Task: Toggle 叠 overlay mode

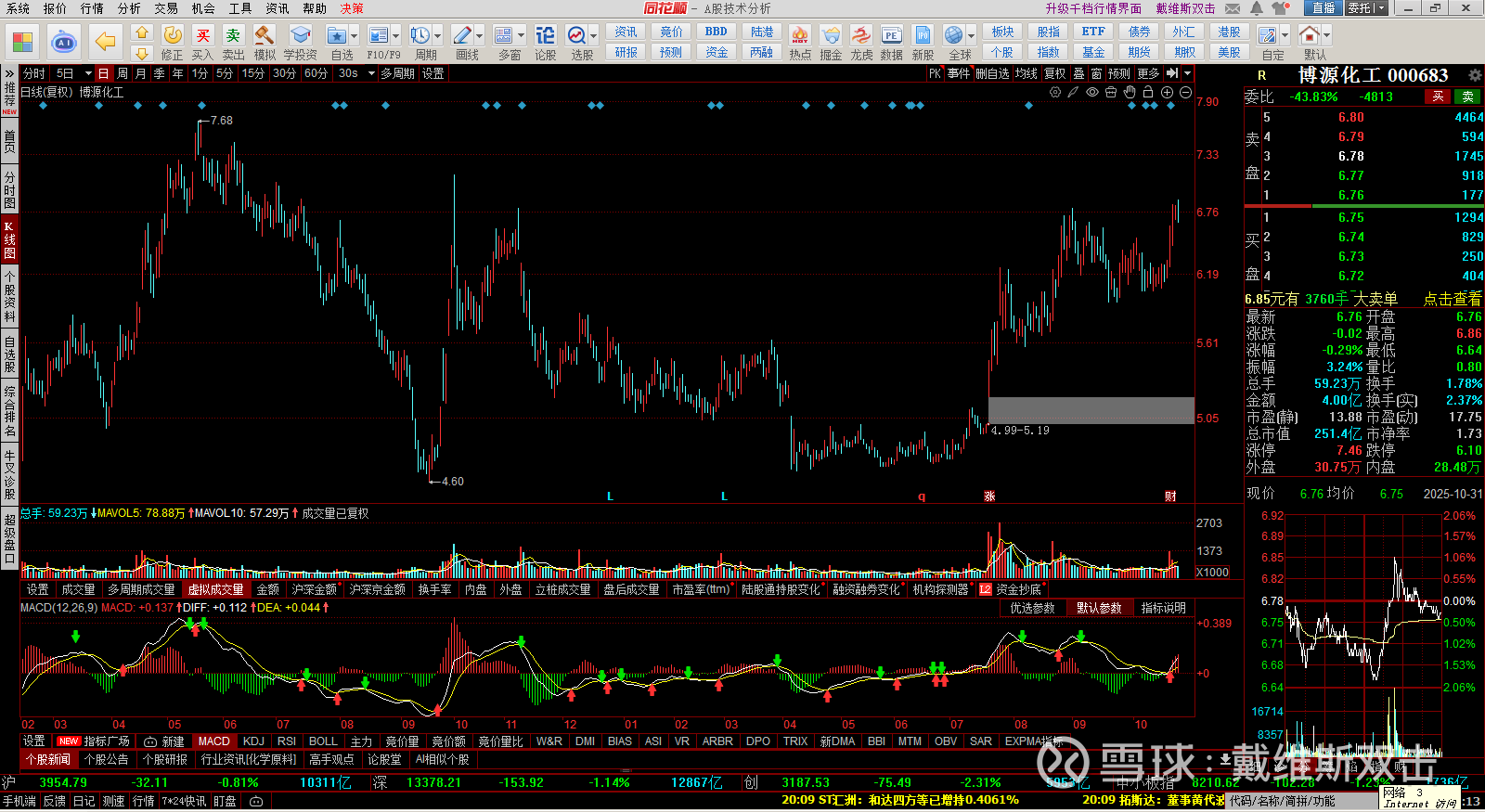Action: [x=1078, y=73]
